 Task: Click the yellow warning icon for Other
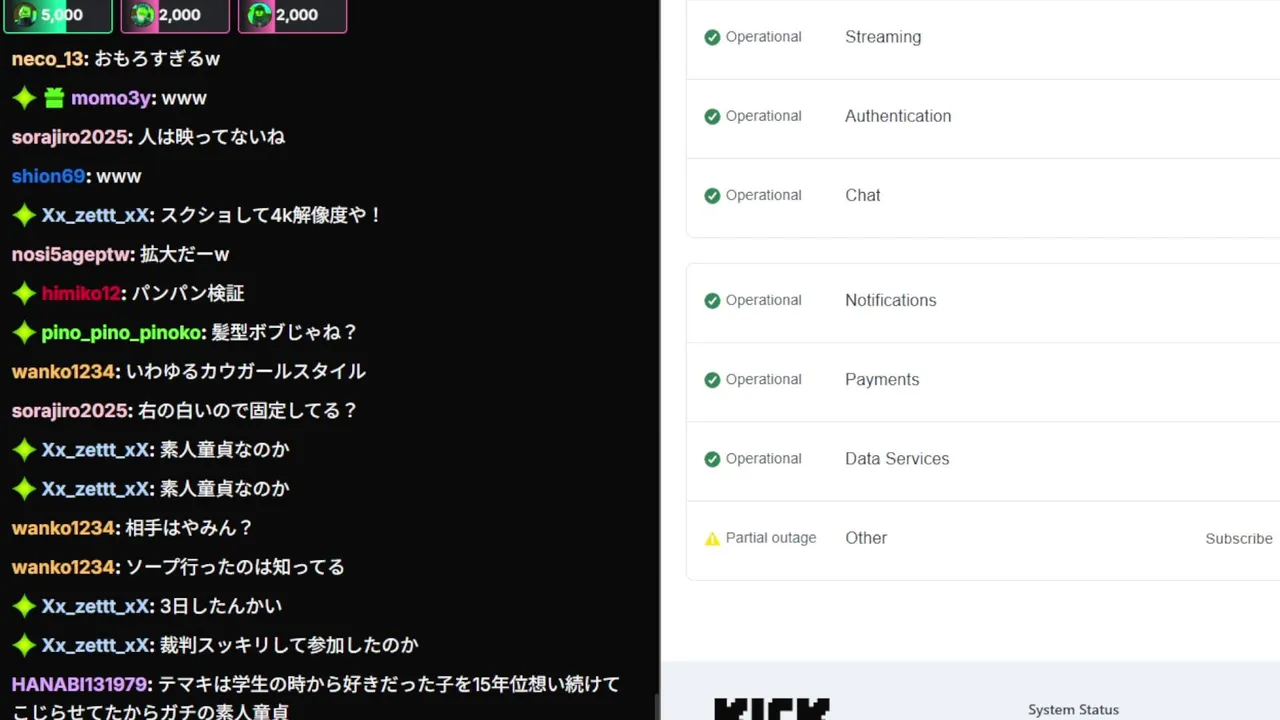[712, 538]
